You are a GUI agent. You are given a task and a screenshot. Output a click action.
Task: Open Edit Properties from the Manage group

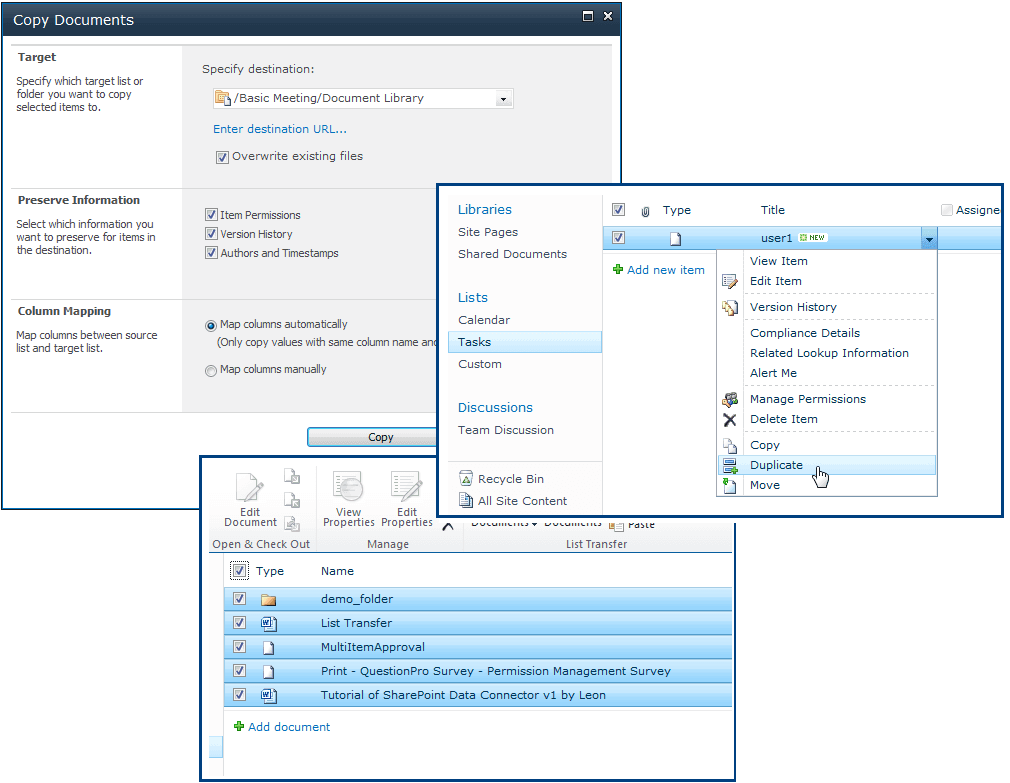pos(406,499)
